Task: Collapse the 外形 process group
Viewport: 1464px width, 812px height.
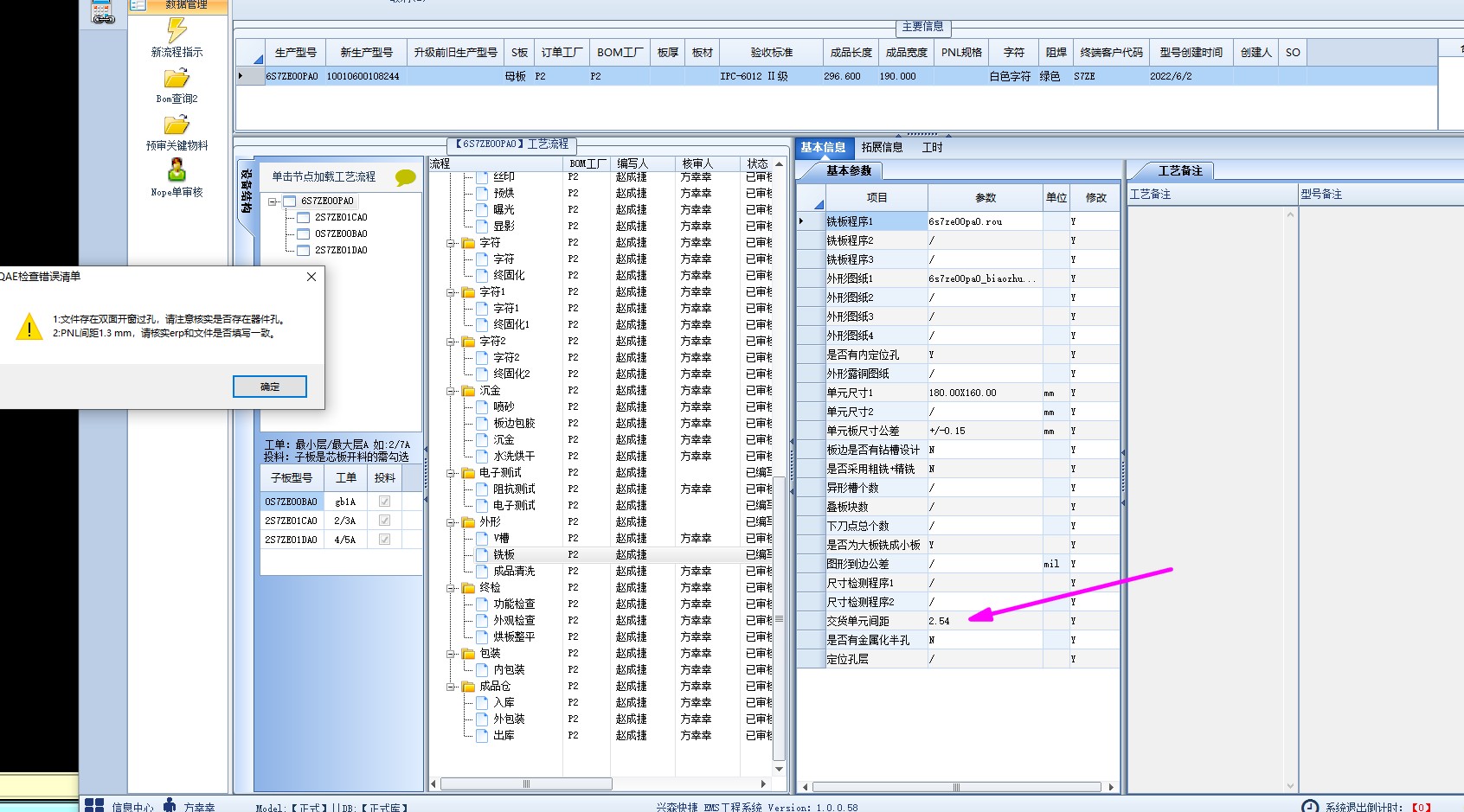Action: click(x=451, y=522)
